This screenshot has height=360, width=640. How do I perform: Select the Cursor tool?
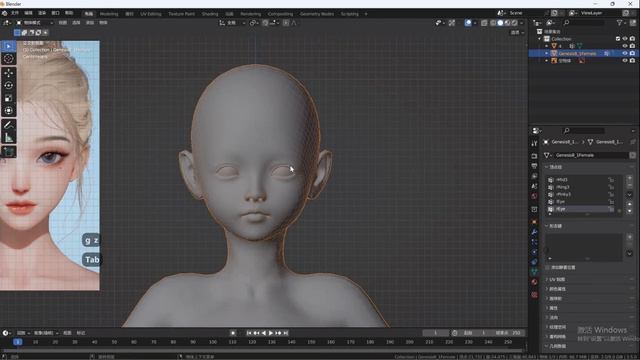(x=9, y=59)
